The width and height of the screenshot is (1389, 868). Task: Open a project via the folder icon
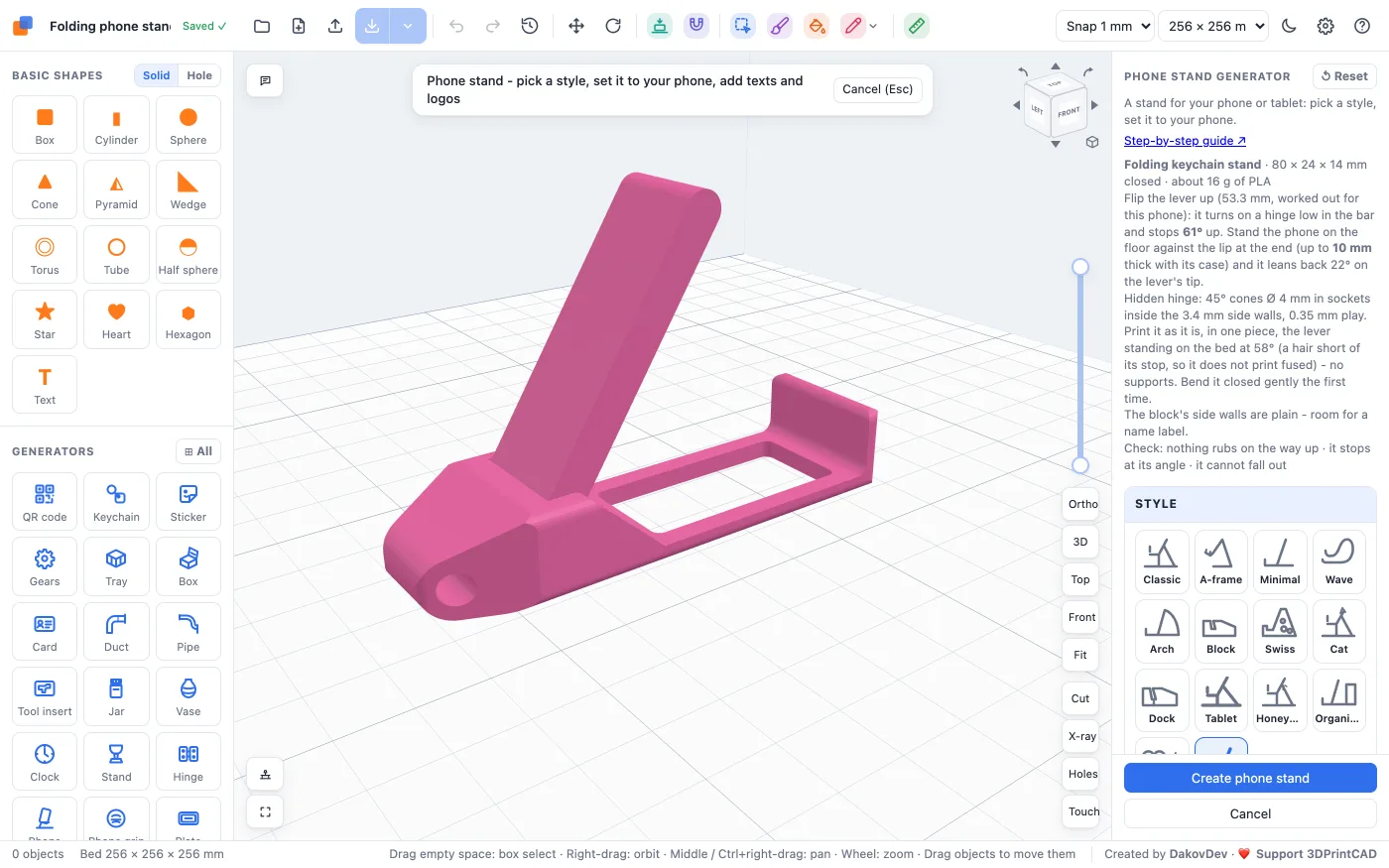[x=262, y=26]
